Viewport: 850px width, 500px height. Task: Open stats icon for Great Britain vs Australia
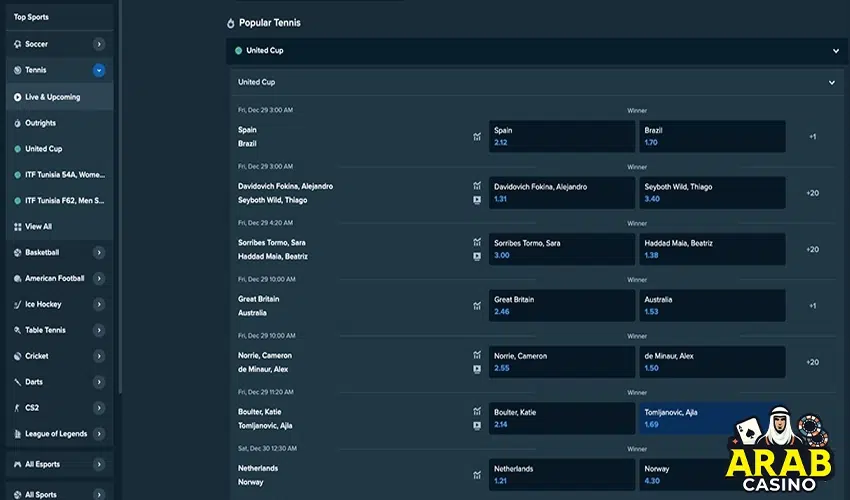tap(477, 306)
